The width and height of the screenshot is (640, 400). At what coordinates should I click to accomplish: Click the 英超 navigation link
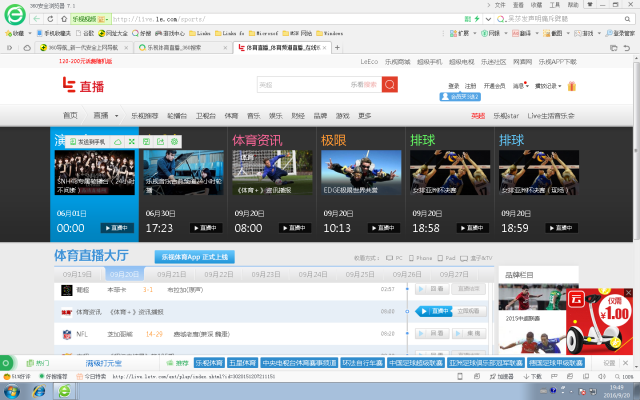coord(478,116)
